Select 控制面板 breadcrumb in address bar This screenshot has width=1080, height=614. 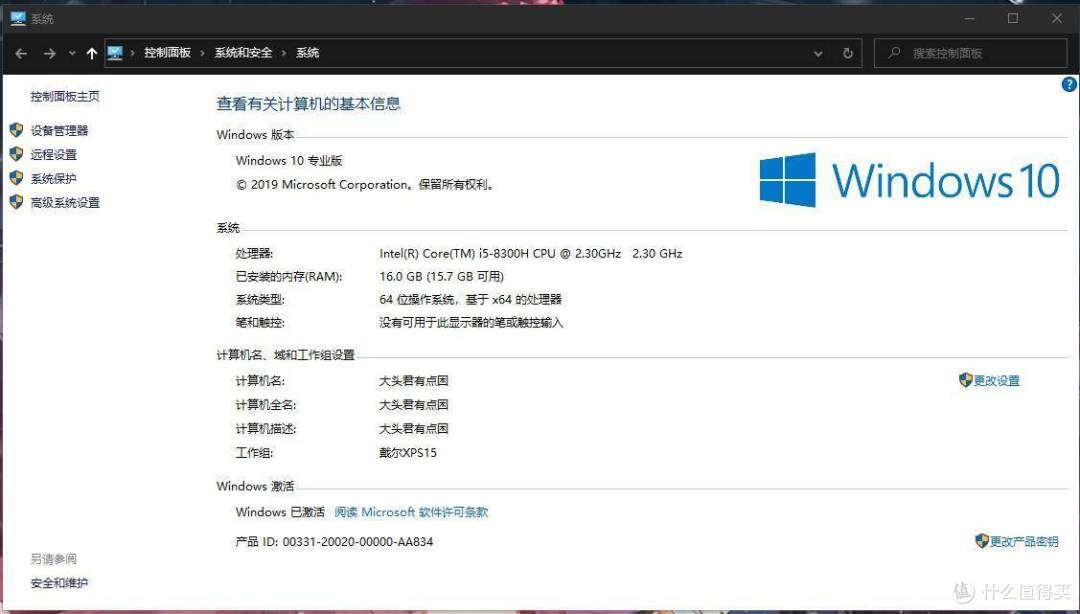click(167, 52)
